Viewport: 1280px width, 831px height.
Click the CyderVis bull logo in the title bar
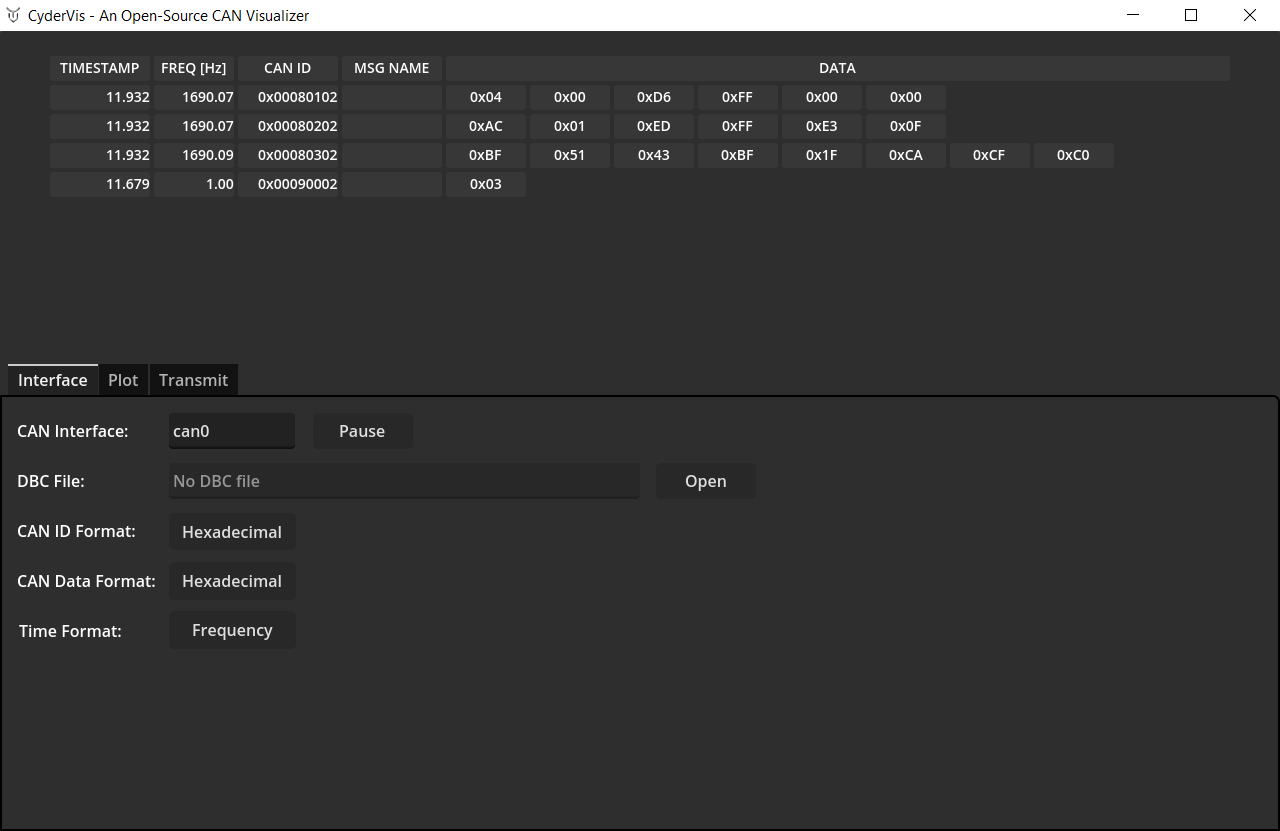coord(13,15)
